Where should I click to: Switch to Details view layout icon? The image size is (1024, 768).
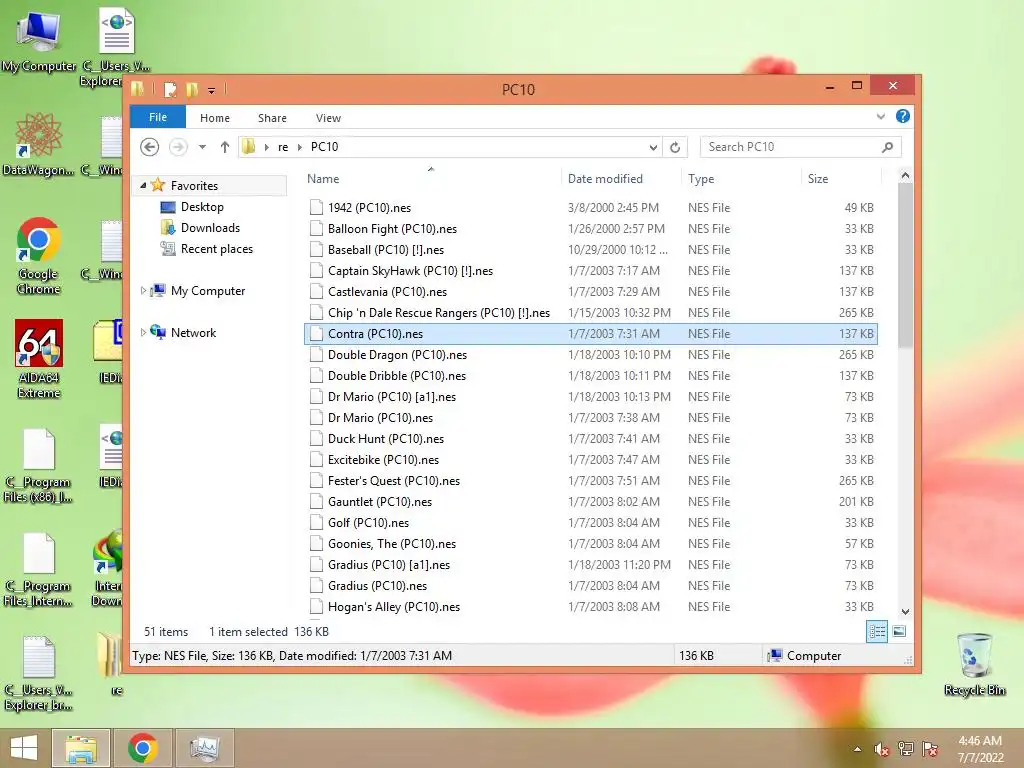tap(876, 632)
